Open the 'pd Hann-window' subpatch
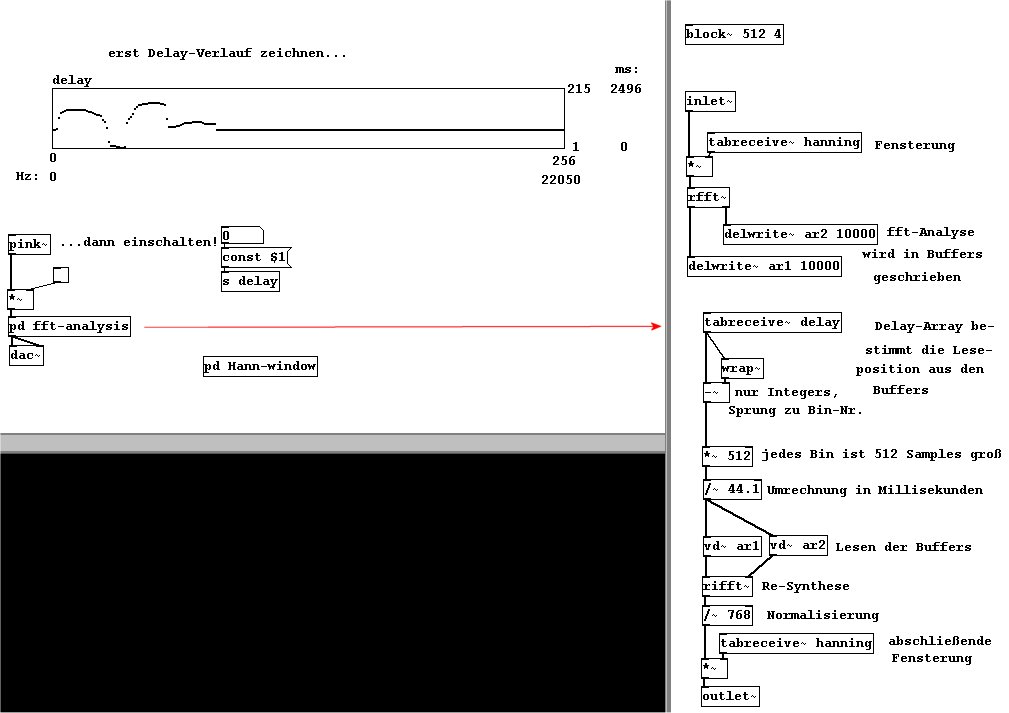 coord(260,367)
